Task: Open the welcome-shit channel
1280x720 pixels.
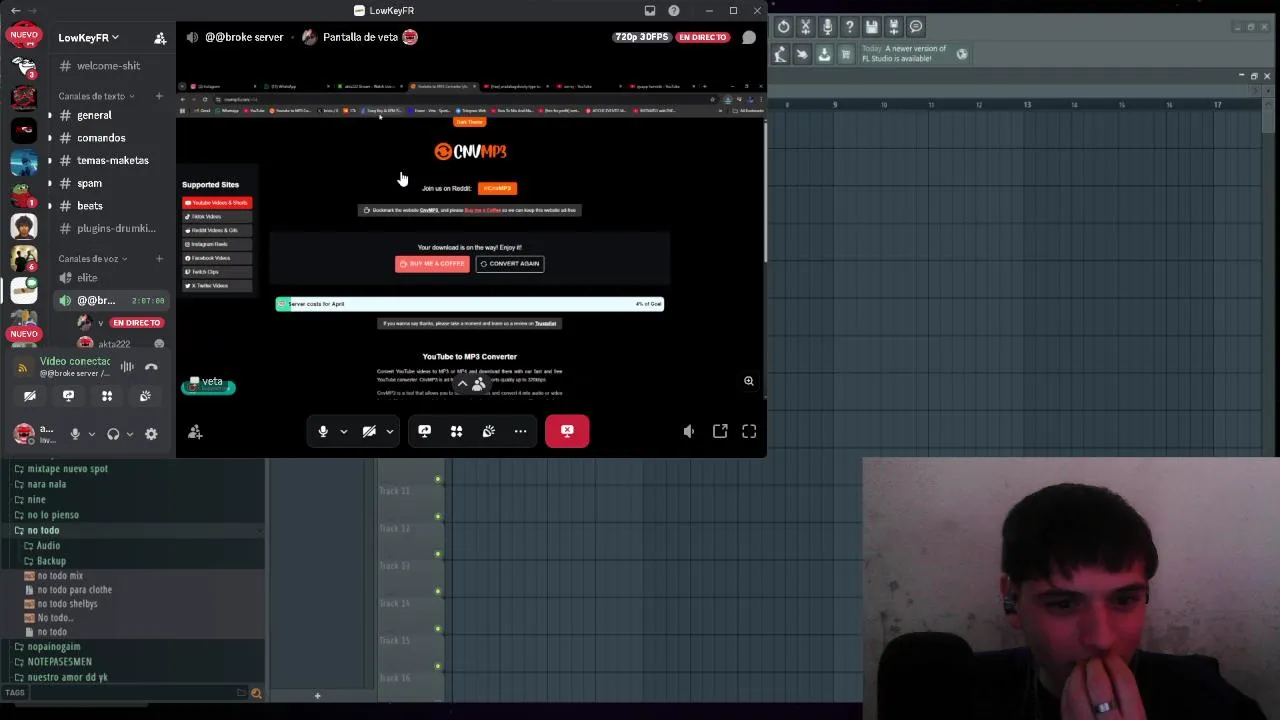Action: click(108, 66)
